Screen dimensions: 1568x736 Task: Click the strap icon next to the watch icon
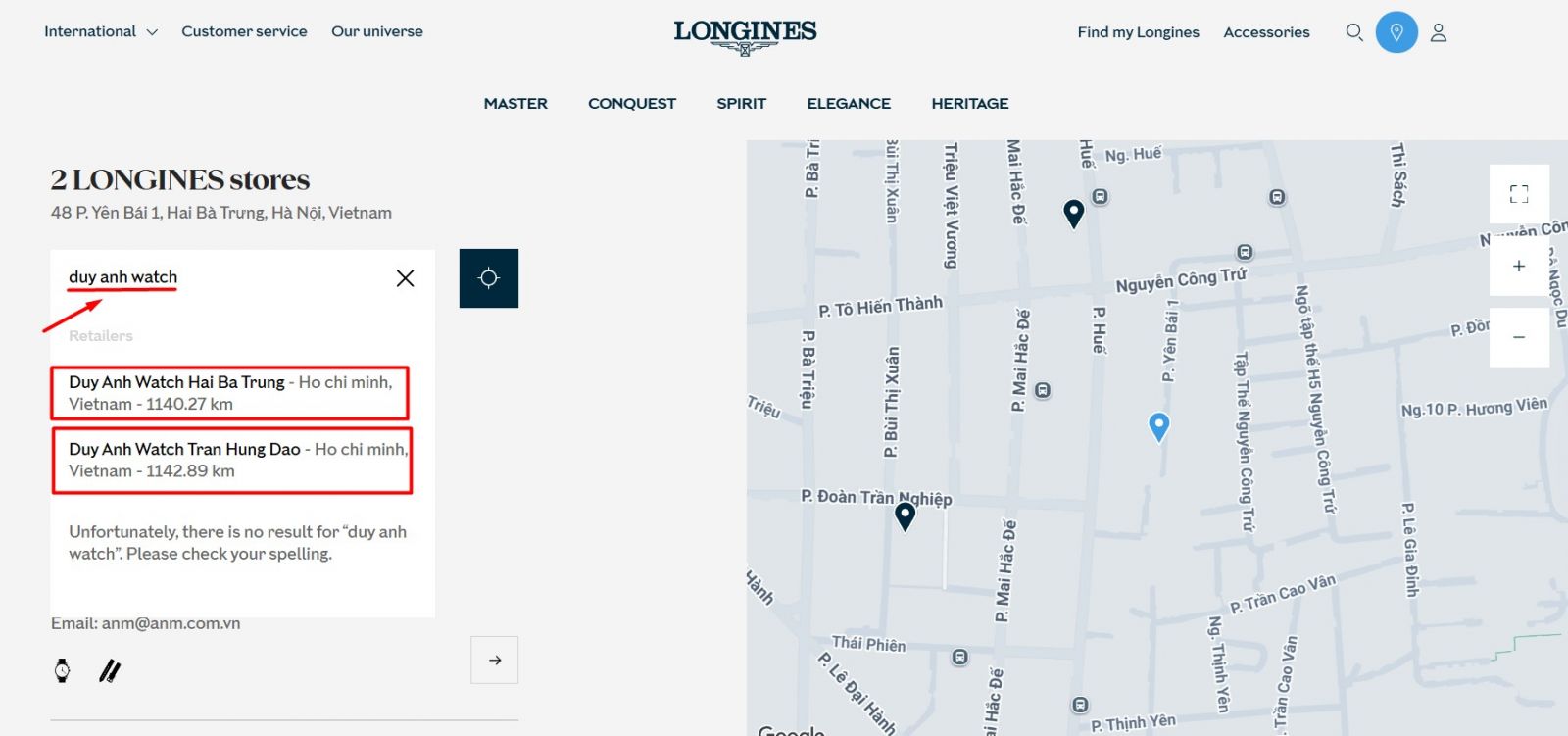point(110,670)
